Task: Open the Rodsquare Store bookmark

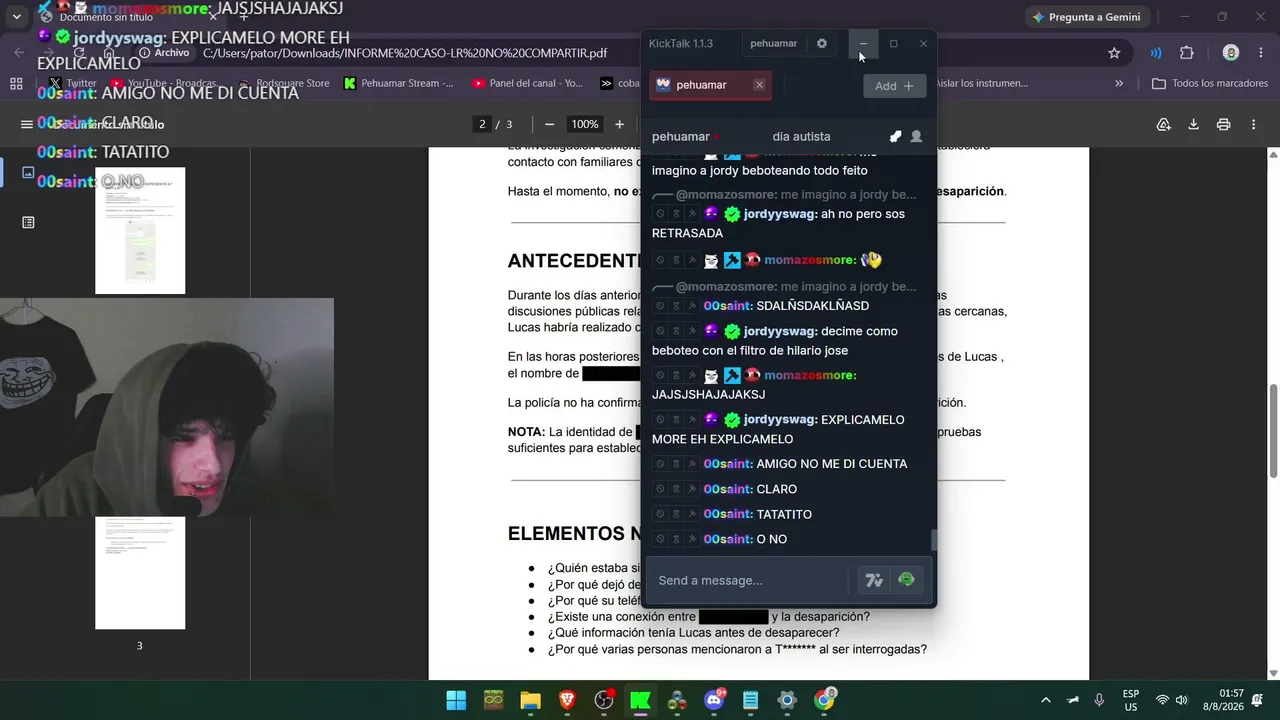Action: click(284, 83)
